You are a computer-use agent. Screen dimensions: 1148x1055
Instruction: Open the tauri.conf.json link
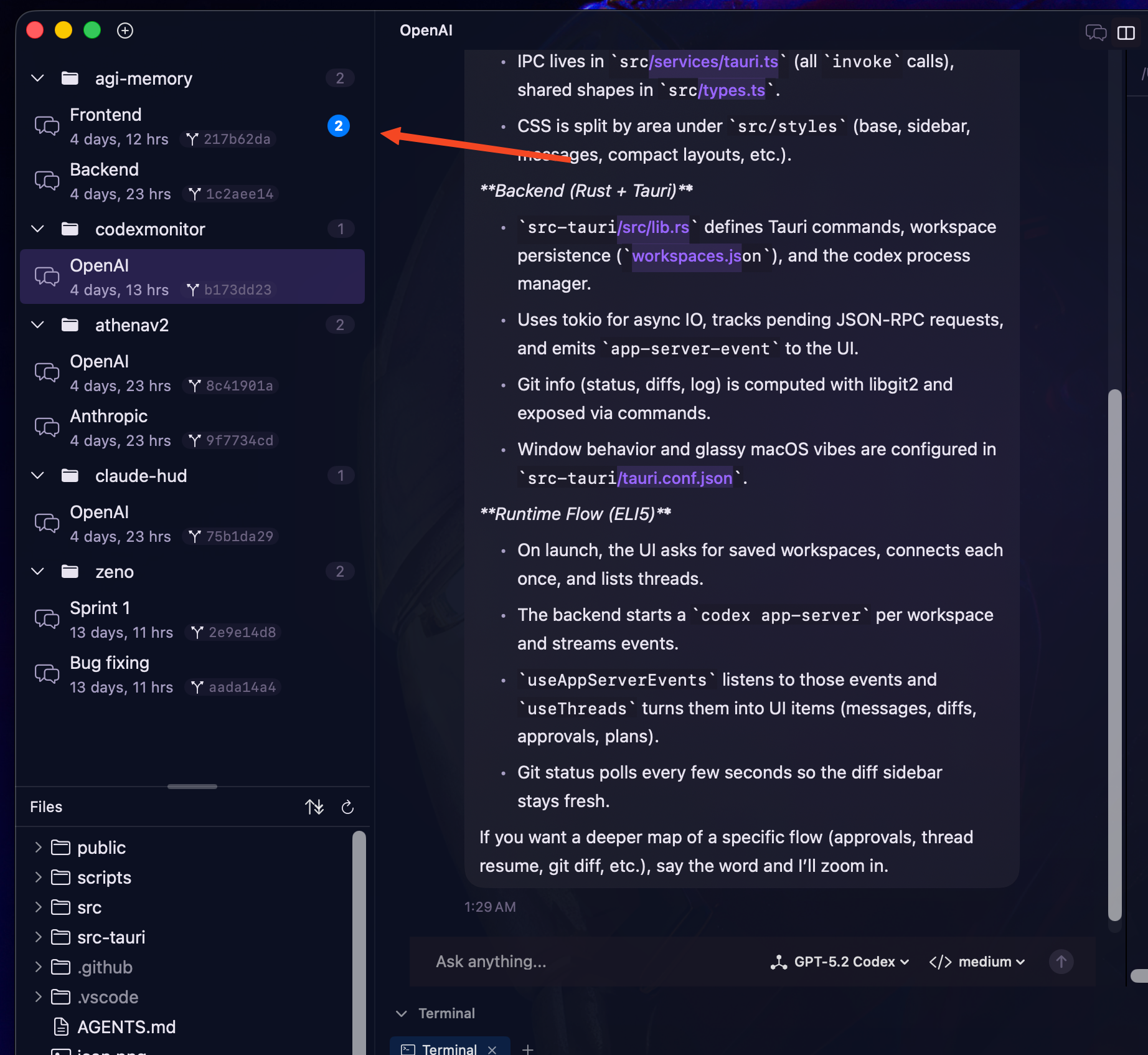(x=675, y=478)
